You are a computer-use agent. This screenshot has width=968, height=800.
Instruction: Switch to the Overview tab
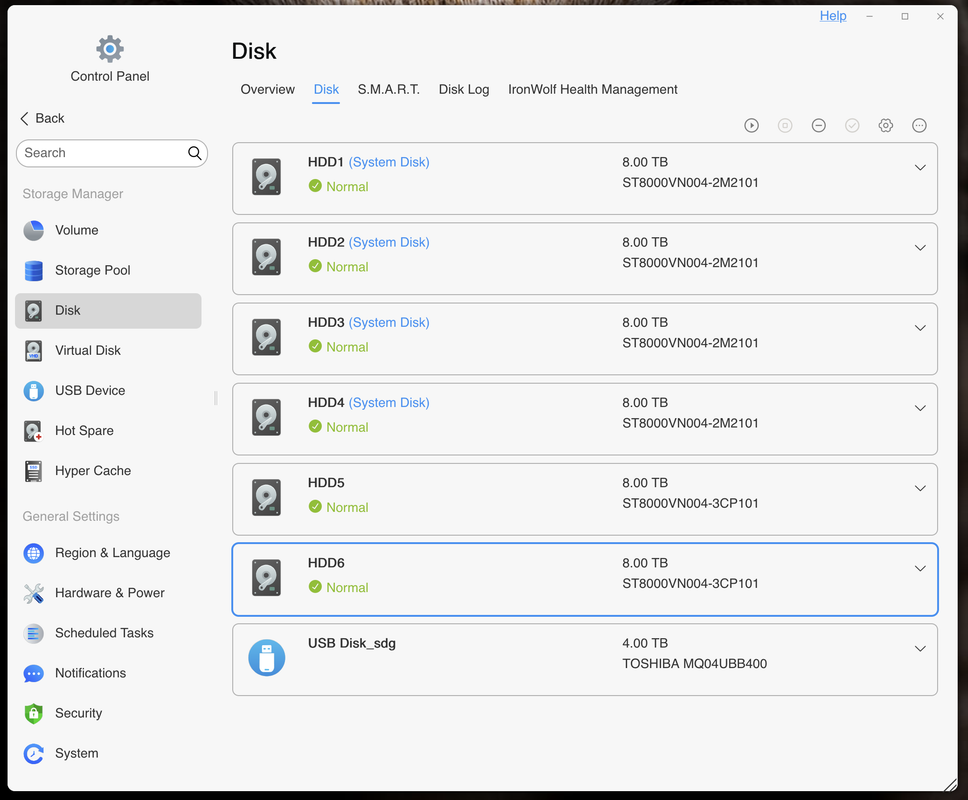click(267, 90)
